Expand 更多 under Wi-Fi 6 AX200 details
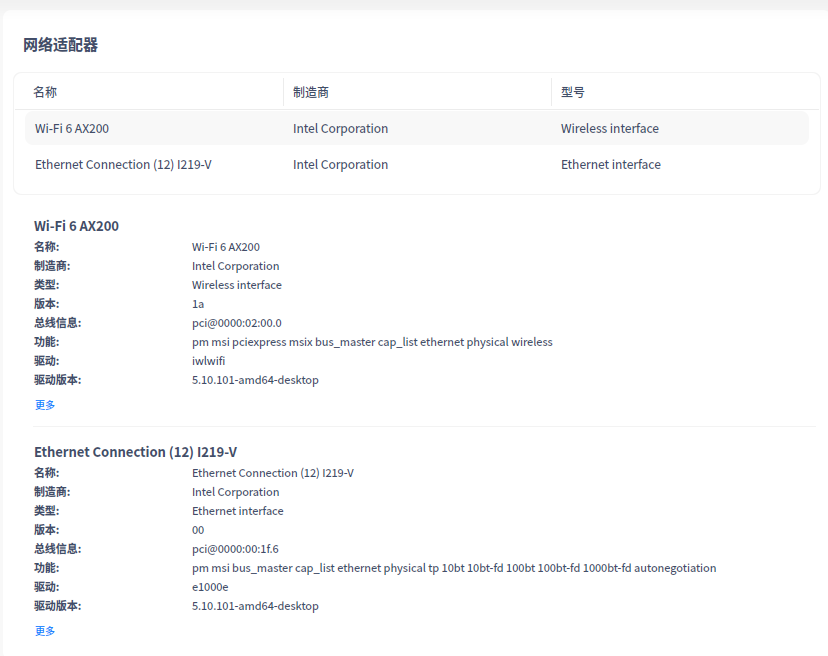 (x=45, y=405)
